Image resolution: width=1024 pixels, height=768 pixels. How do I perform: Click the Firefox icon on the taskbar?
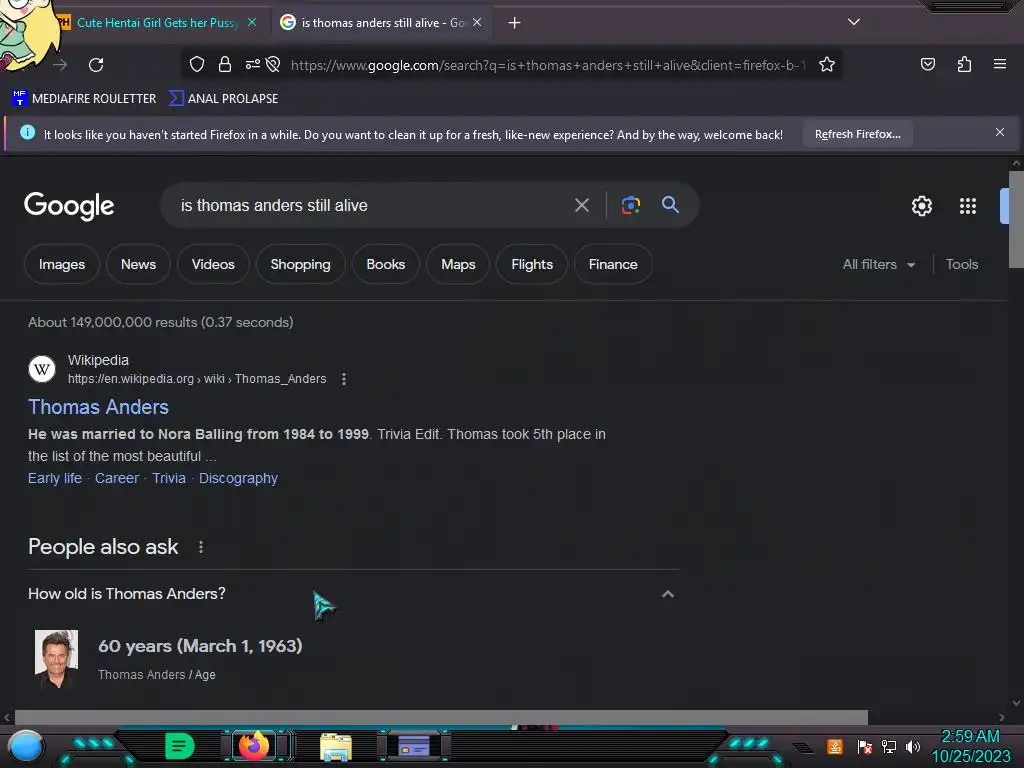253,746
